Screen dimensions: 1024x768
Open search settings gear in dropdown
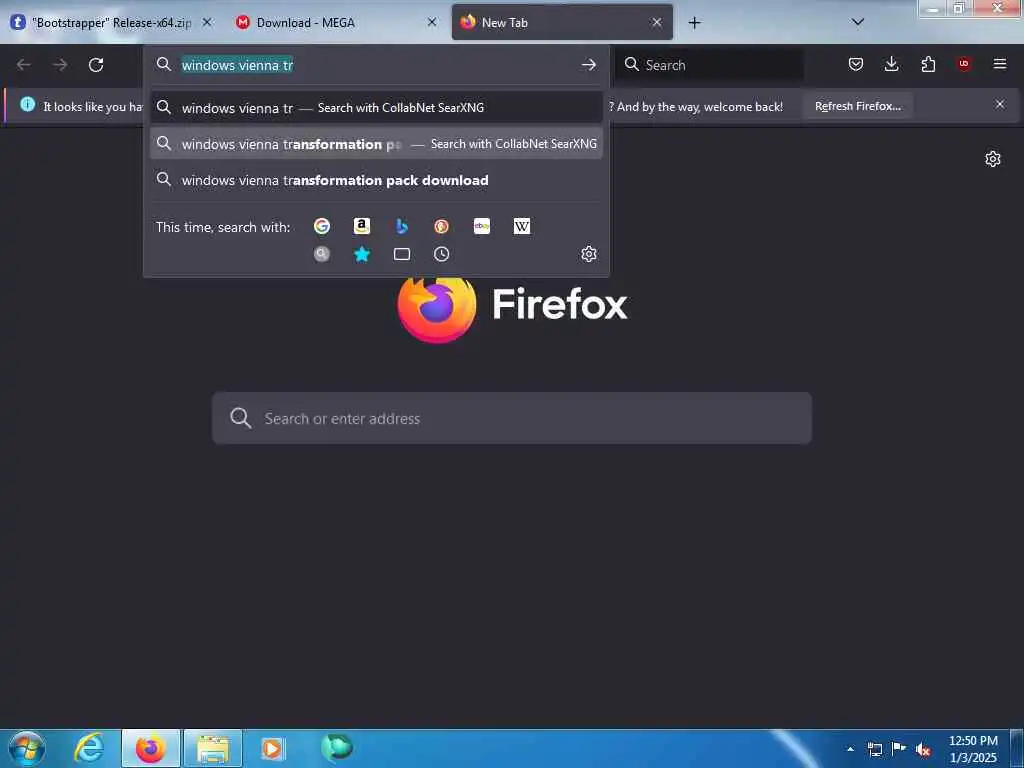click(588, 254)
